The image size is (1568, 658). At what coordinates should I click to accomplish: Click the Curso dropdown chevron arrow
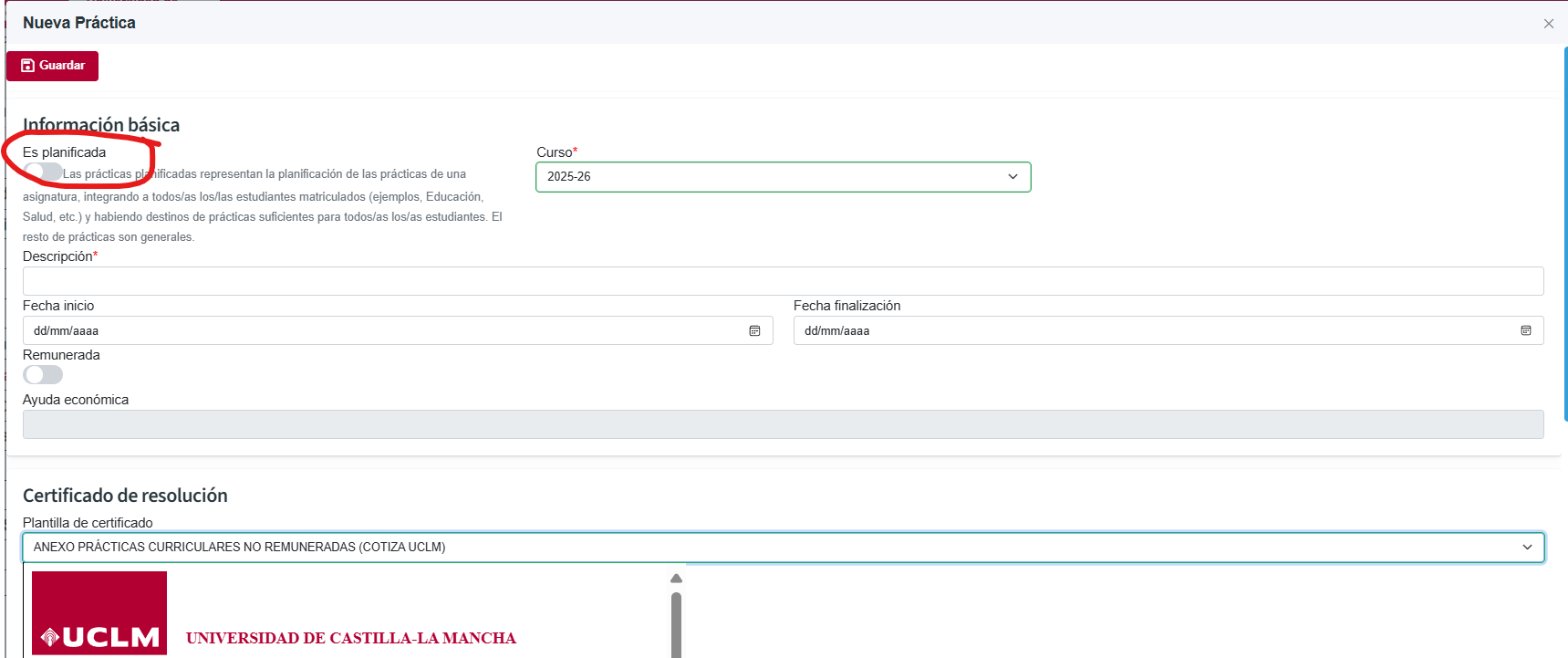tap(1012, 177)
